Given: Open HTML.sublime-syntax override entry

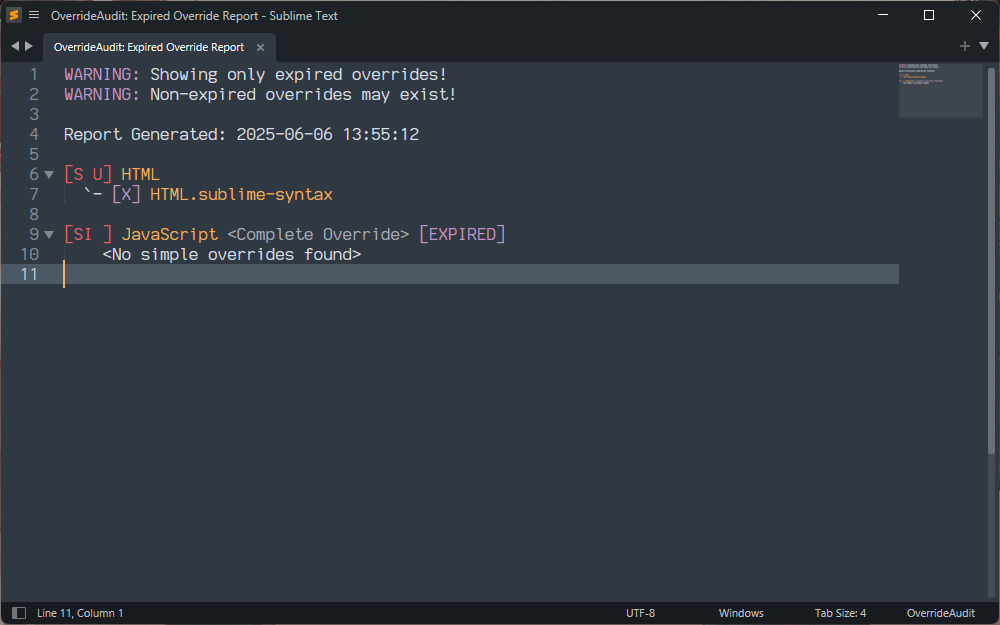Looking at the screenshot, I should click(x=241, y=195).
